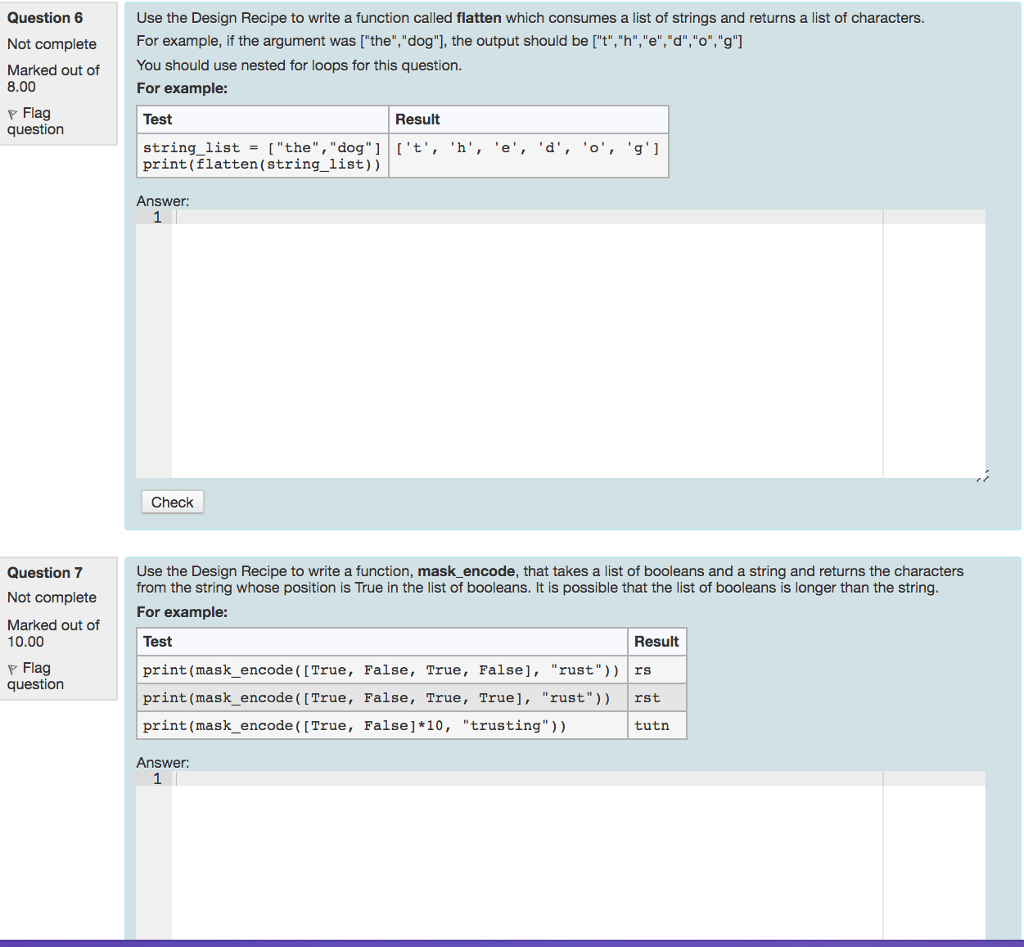
Task: Select the resize handle on Question 6 answer box
Action: [982, 475]
